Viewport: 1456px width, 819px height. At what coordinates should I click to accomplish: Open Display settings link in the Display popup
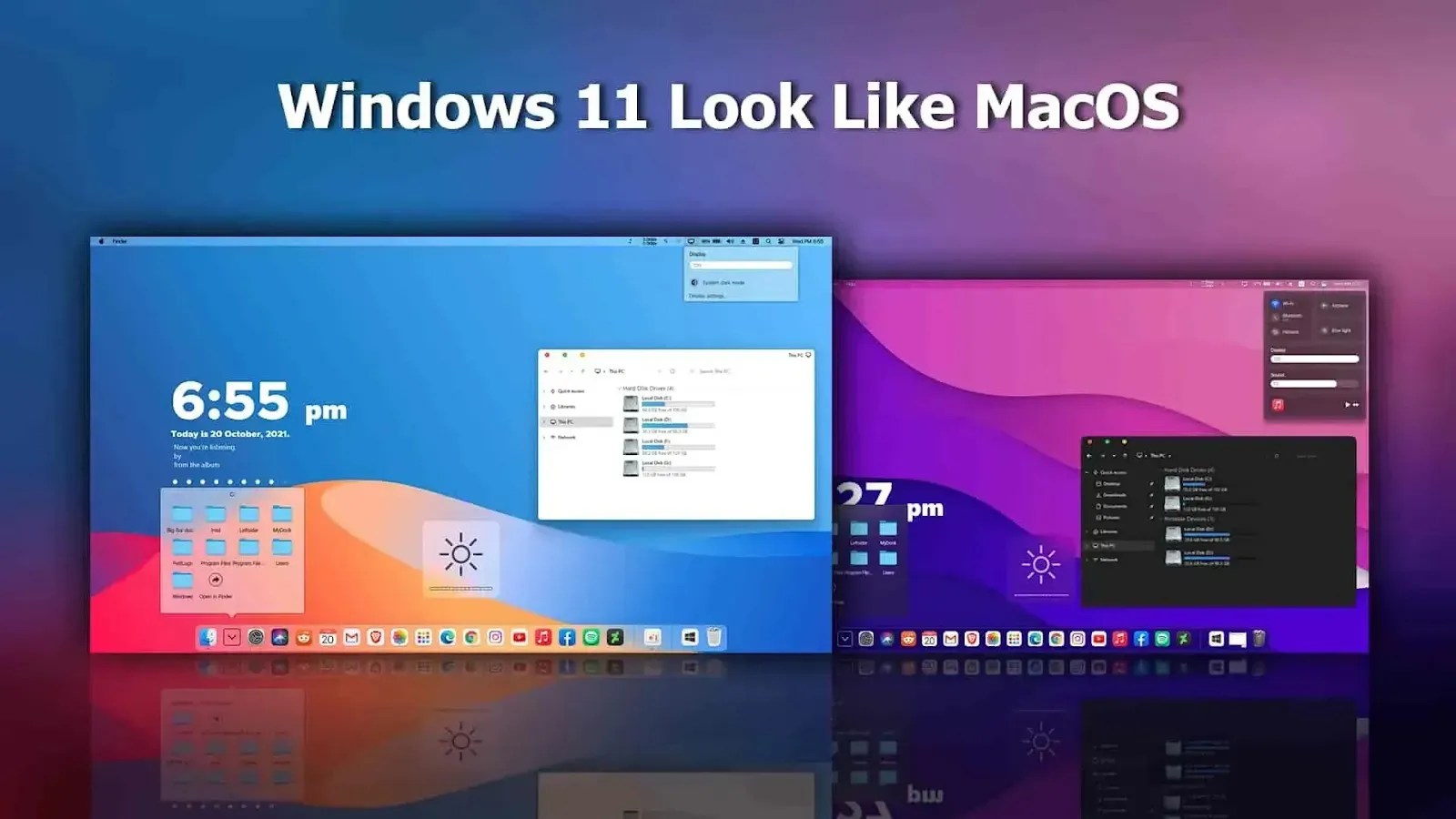pyautogui.click(x=707, y=296)
